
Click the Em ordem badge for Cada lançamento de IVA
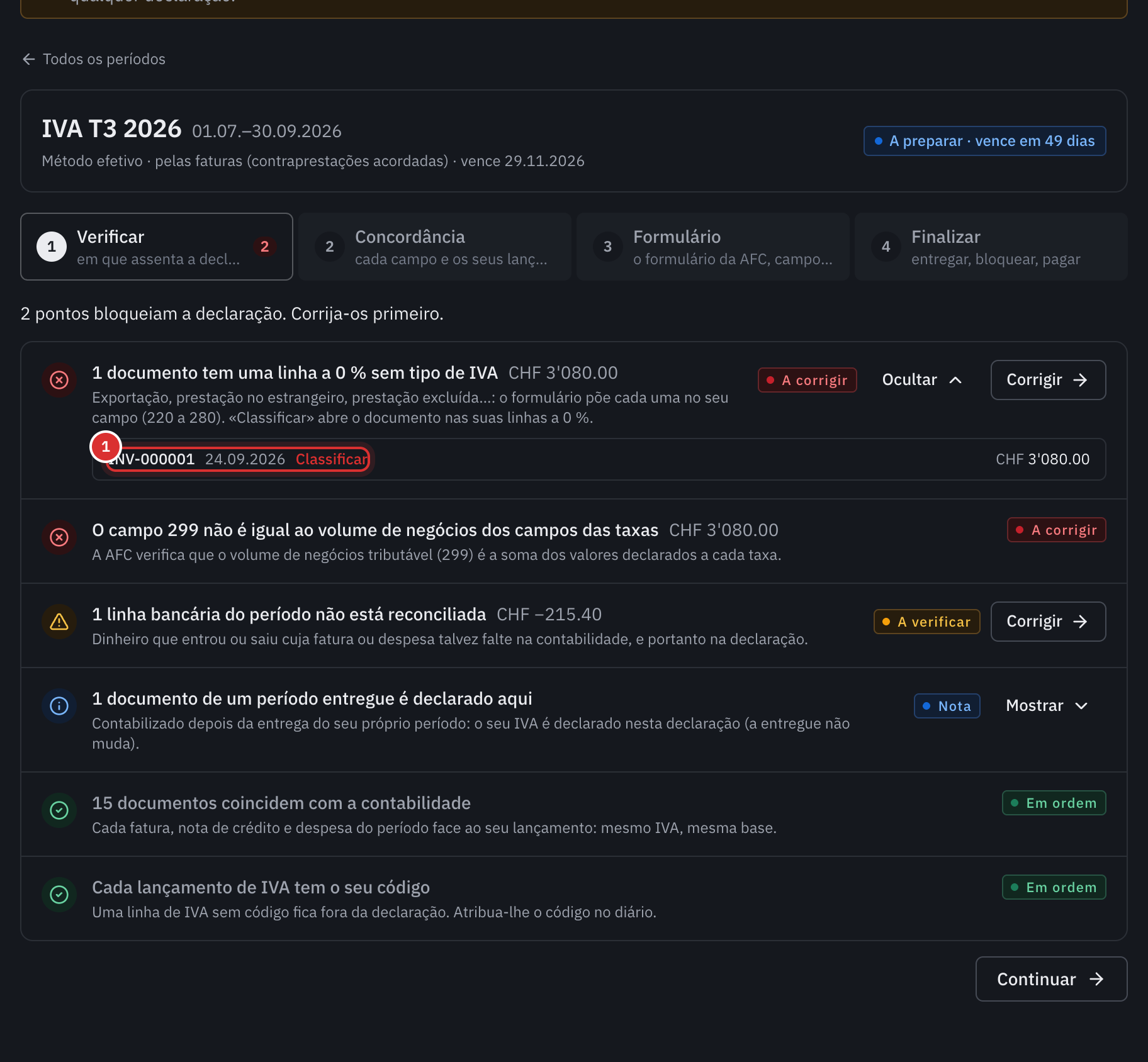[x=1054, y=887]
